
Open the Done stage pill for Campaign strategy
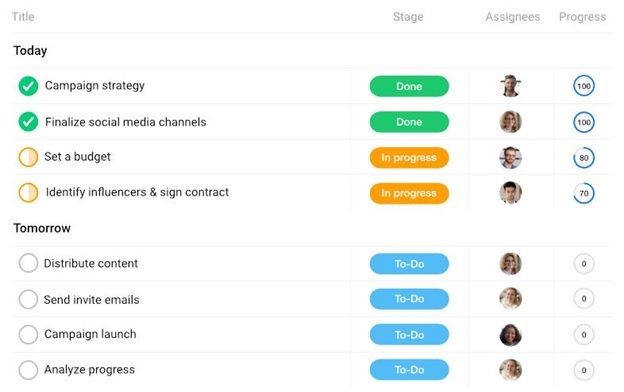(x=409, y=86)
